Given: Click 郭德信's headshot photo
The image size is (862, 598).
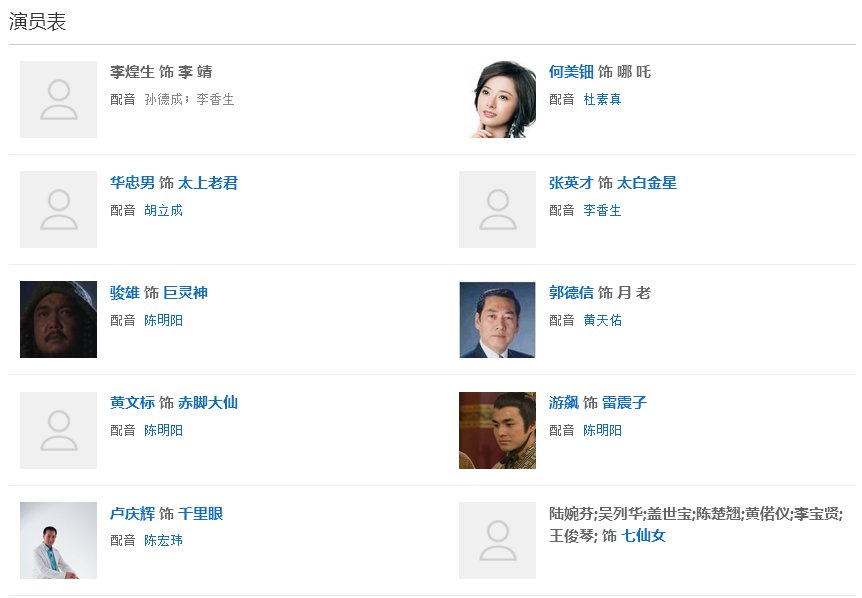Looking at the screenshot, I should click(x=497, y=319).
